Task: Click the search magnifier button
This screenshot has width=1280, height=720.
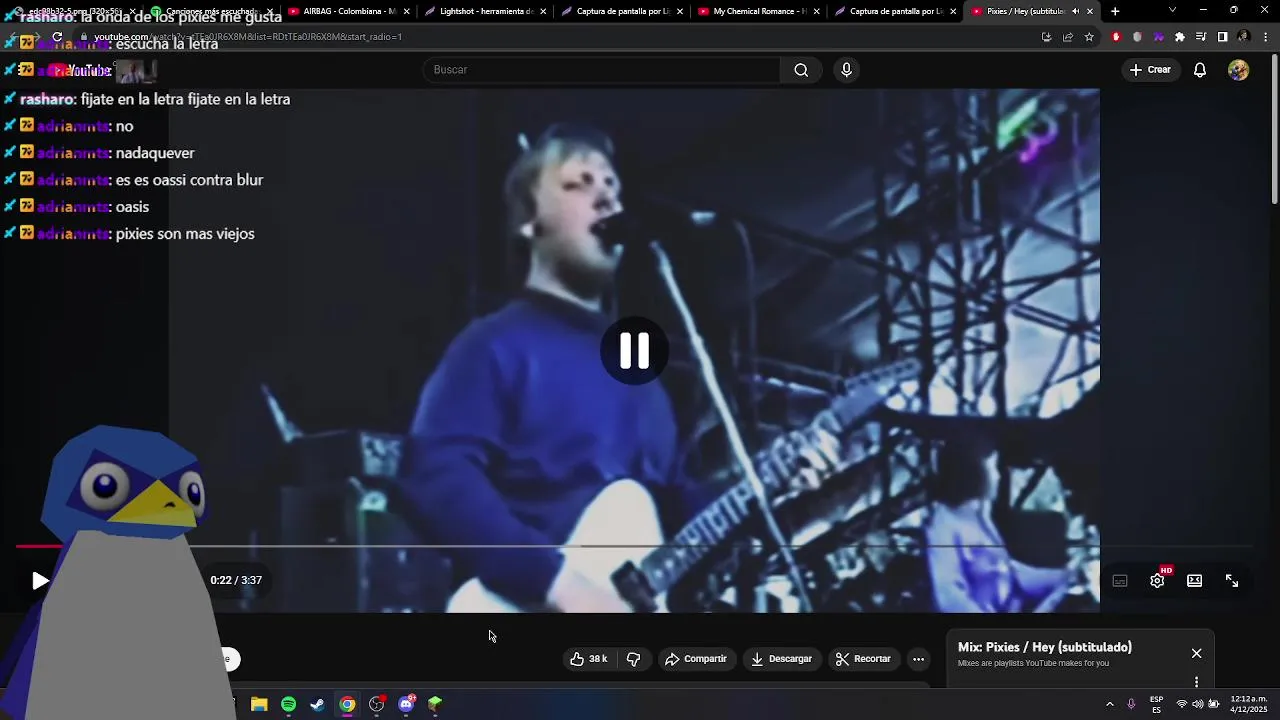Action: tap(801, 70)
